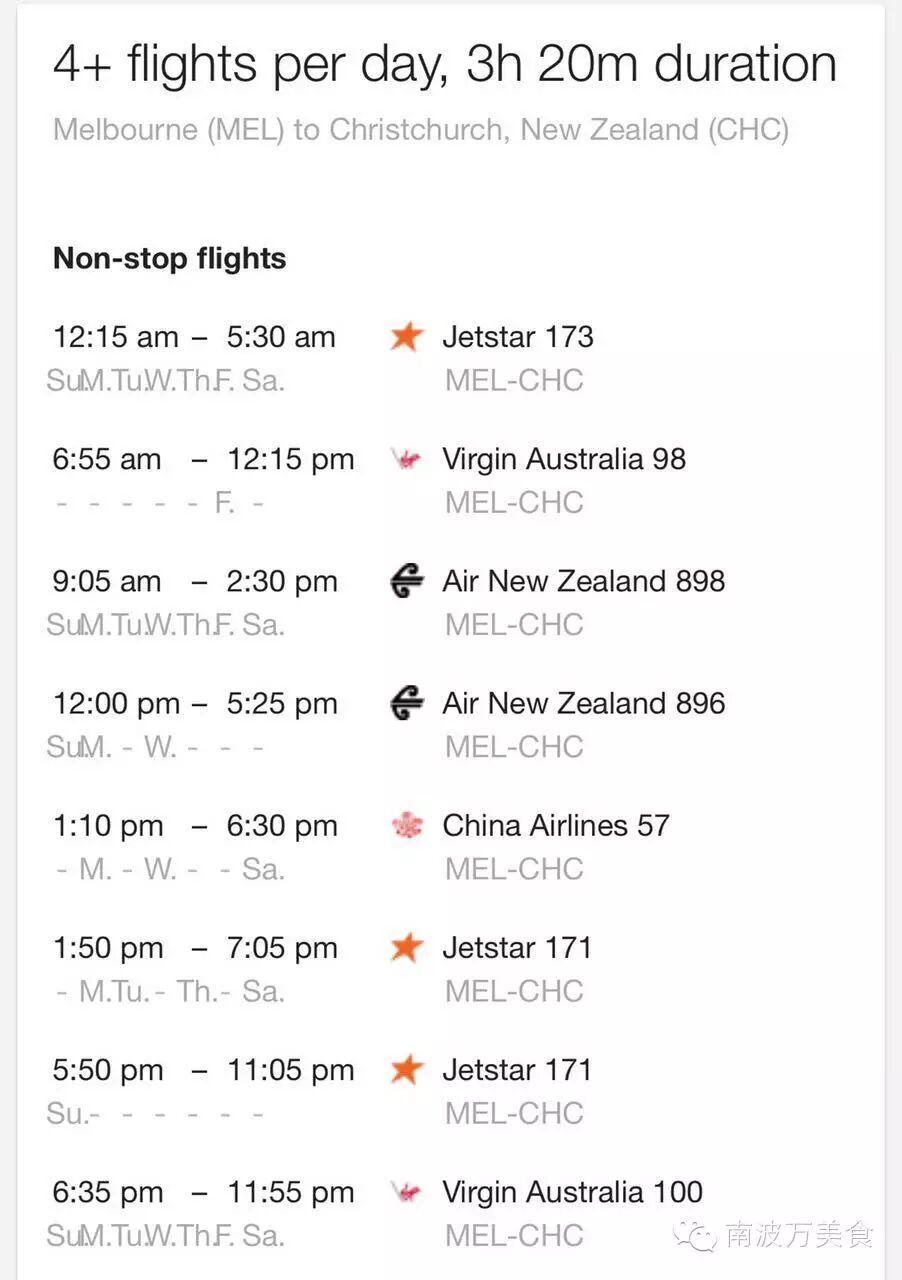Click the Air New Zealand 898 koru logo
This screenshot has width=902, height=1280.
point(406,581)
